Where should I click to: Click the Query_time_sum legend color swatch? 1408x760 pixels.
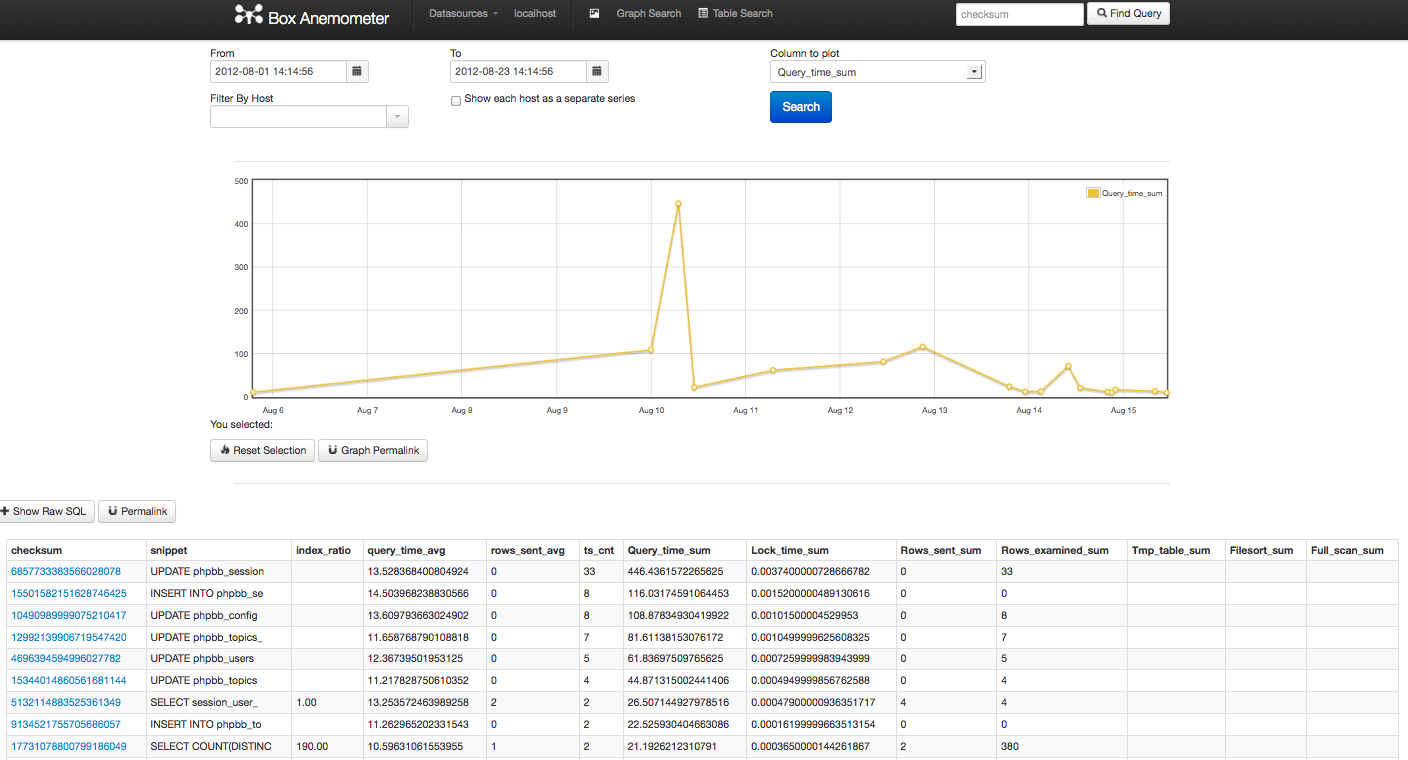tap(1093, 193)
